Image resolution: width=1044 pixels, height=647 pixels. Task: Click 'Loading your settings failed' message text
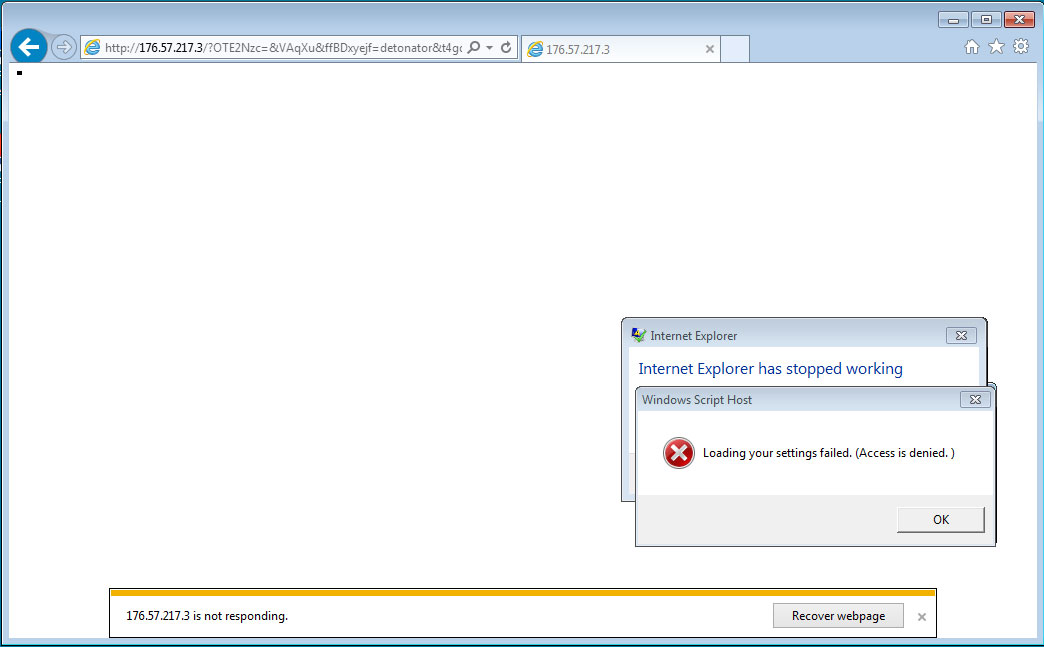pyautogui.click(x=829, y=453)
